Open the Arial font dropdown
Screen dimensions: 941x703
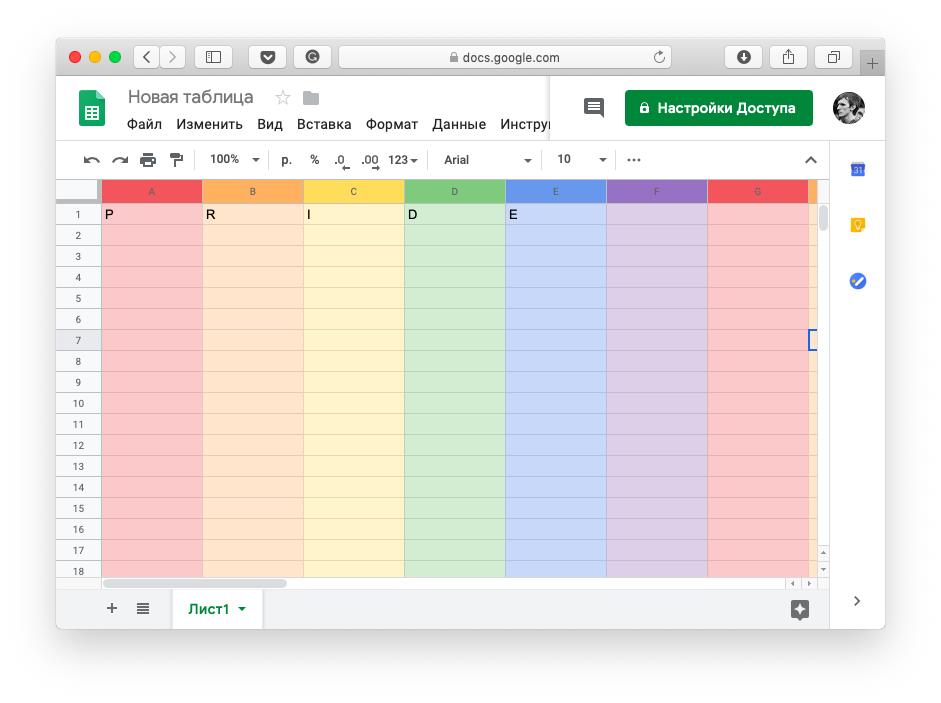click(x=487, y=160)
